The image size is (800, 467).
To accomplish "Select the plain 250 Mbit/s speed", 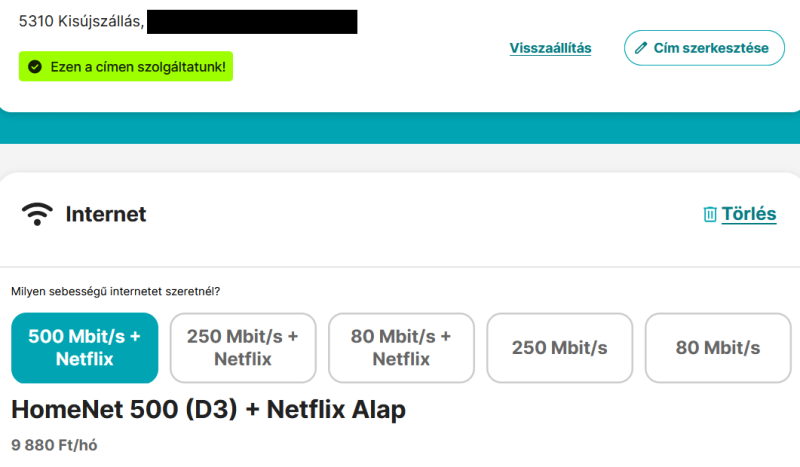I will (x=559, y=348).
